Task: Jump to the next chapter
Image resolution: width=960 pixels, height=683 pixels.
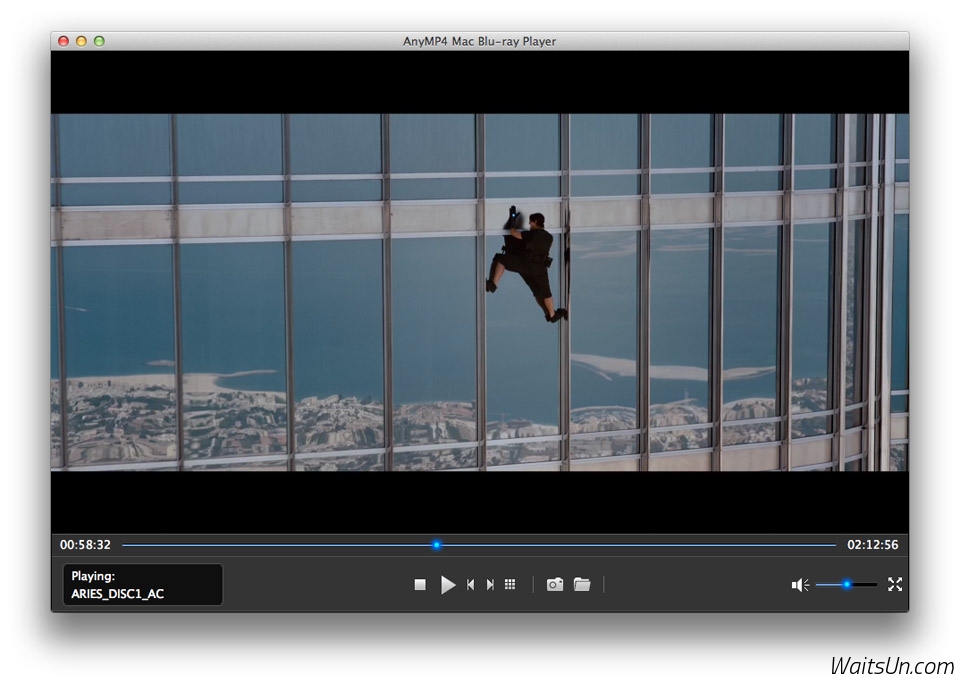Action: click(x=490, y=585)
